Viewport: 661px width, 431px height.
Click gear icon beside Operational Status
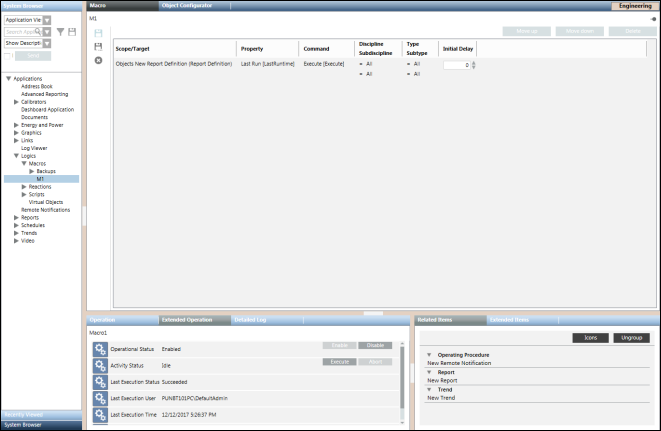pos(100,349)
